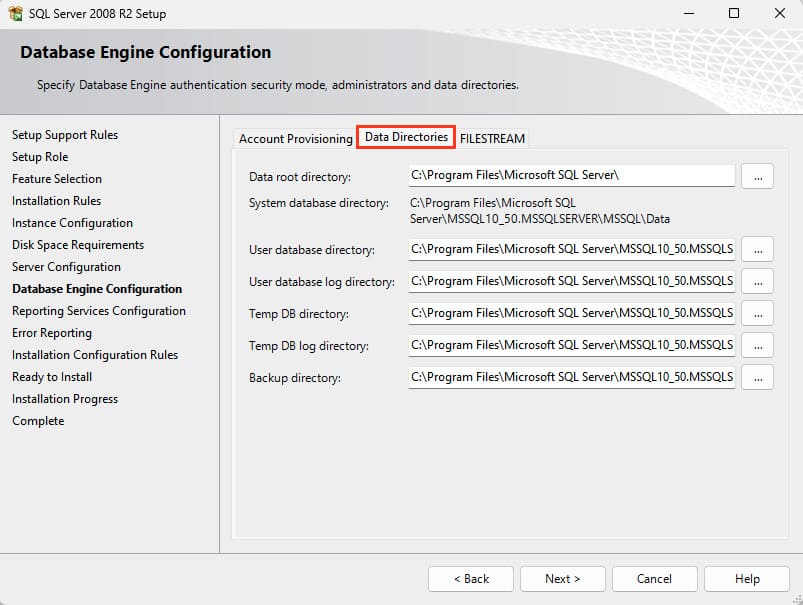Close the SQL Server 2008 R2 Setup window
The width and height of the screenshot is (803, 605).
tap(779, 13)
